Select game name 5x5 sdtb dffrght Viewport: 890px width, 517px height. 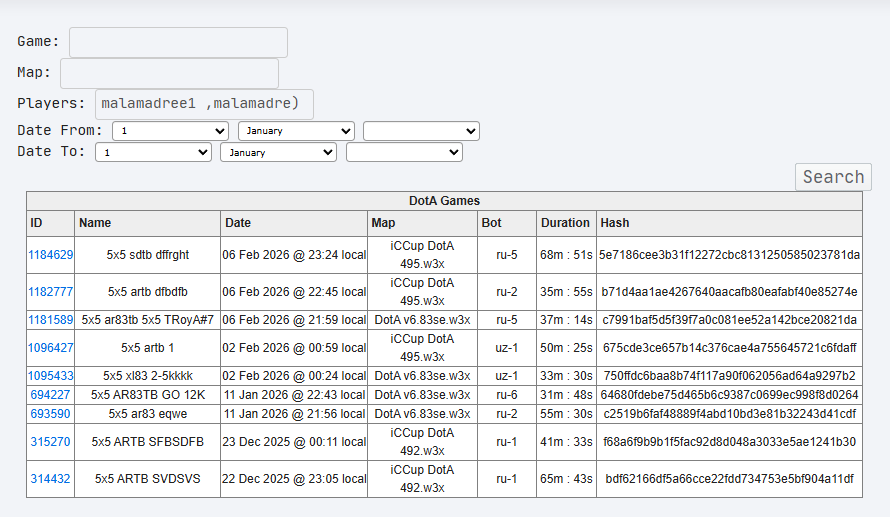click(x=148, y=255)
